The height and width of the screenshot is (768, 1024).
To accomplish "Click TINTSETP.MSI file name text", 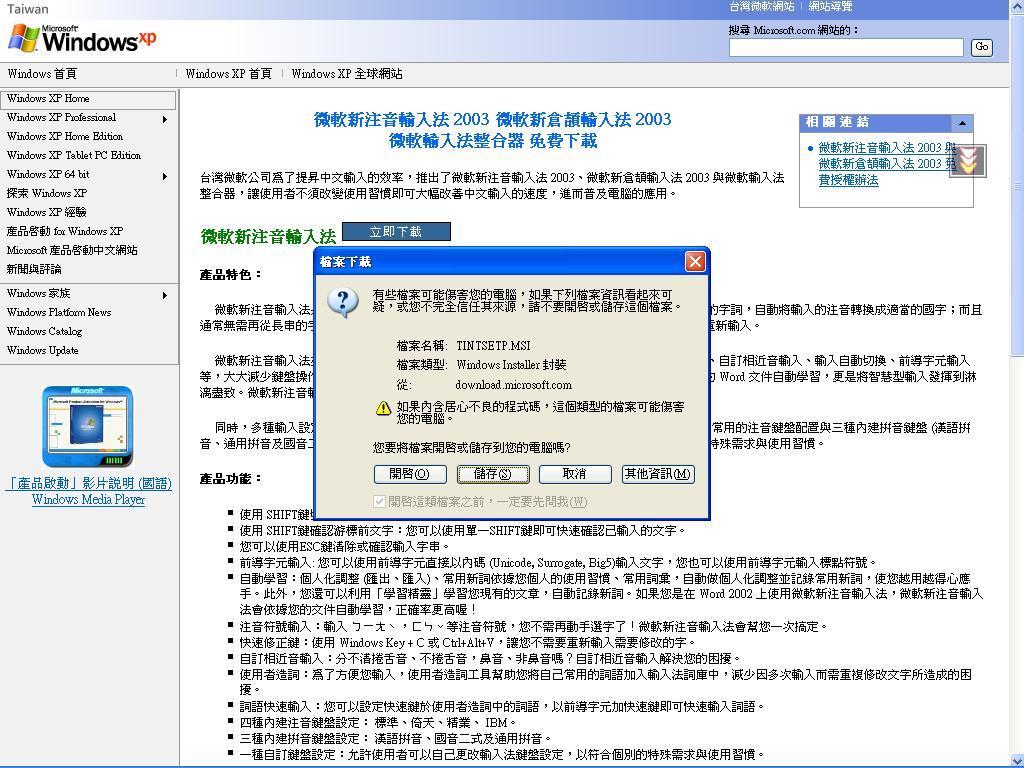I will tap(493, 346).
